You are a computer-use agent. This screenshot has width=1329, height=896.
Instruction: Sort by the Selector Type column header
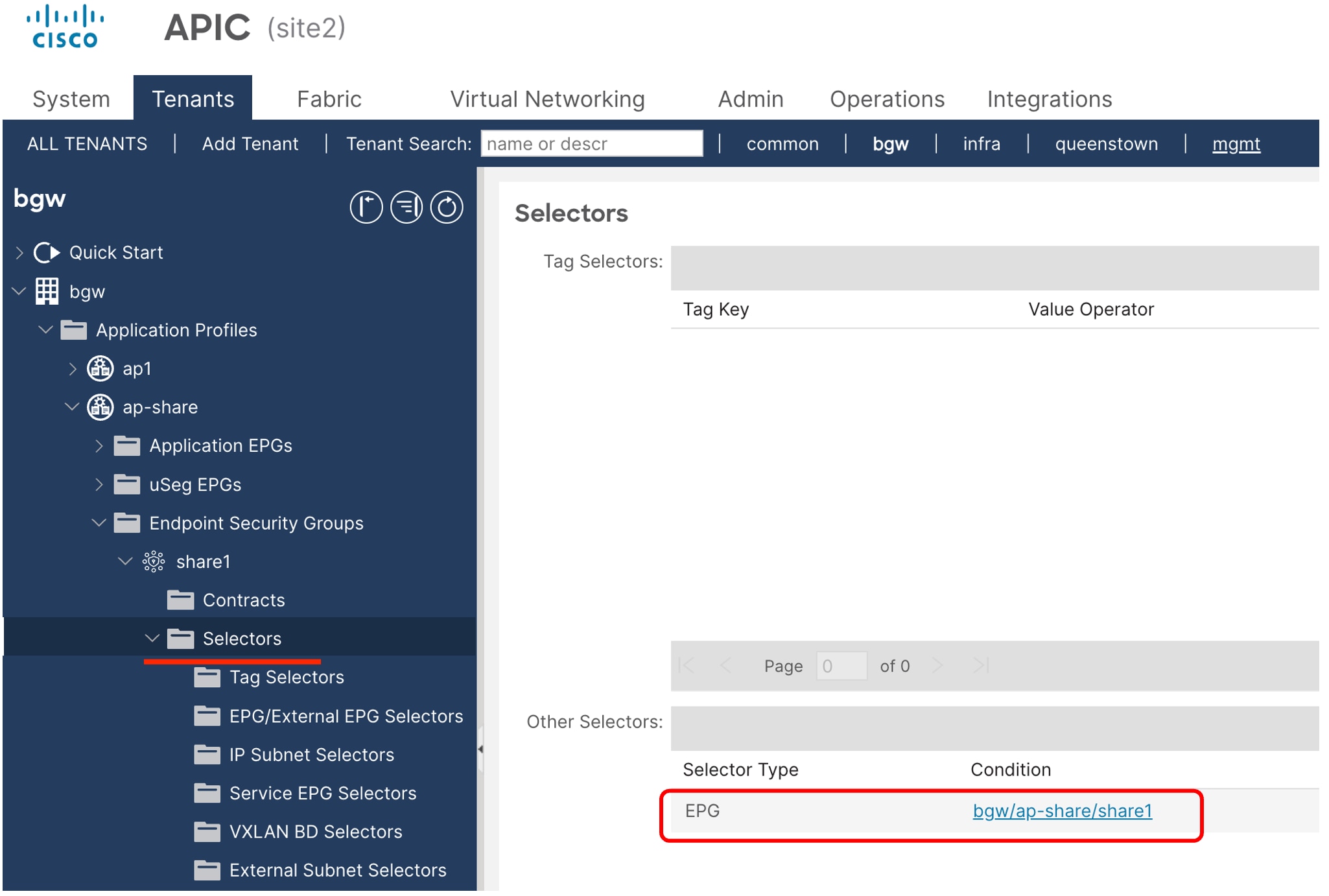click(x=740, y=770)
